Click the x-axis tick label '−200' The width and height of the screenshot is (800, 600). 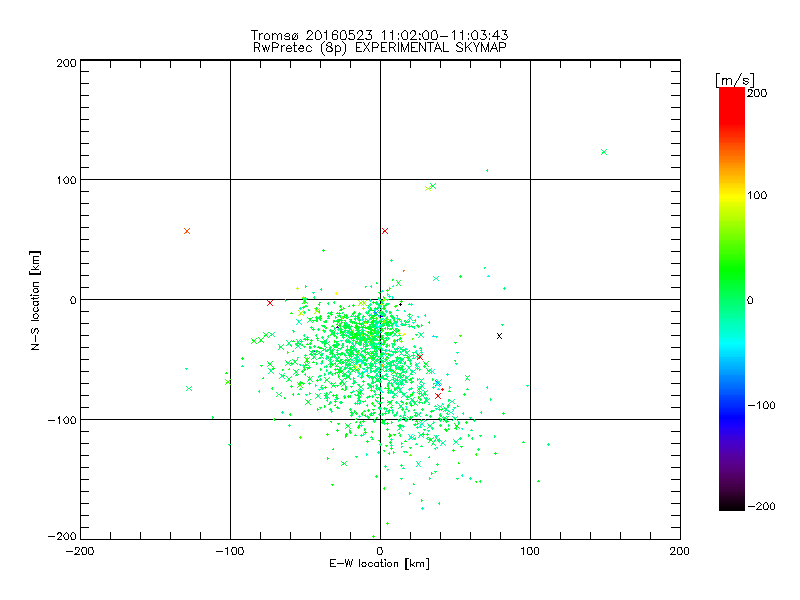tap(80, 551)
